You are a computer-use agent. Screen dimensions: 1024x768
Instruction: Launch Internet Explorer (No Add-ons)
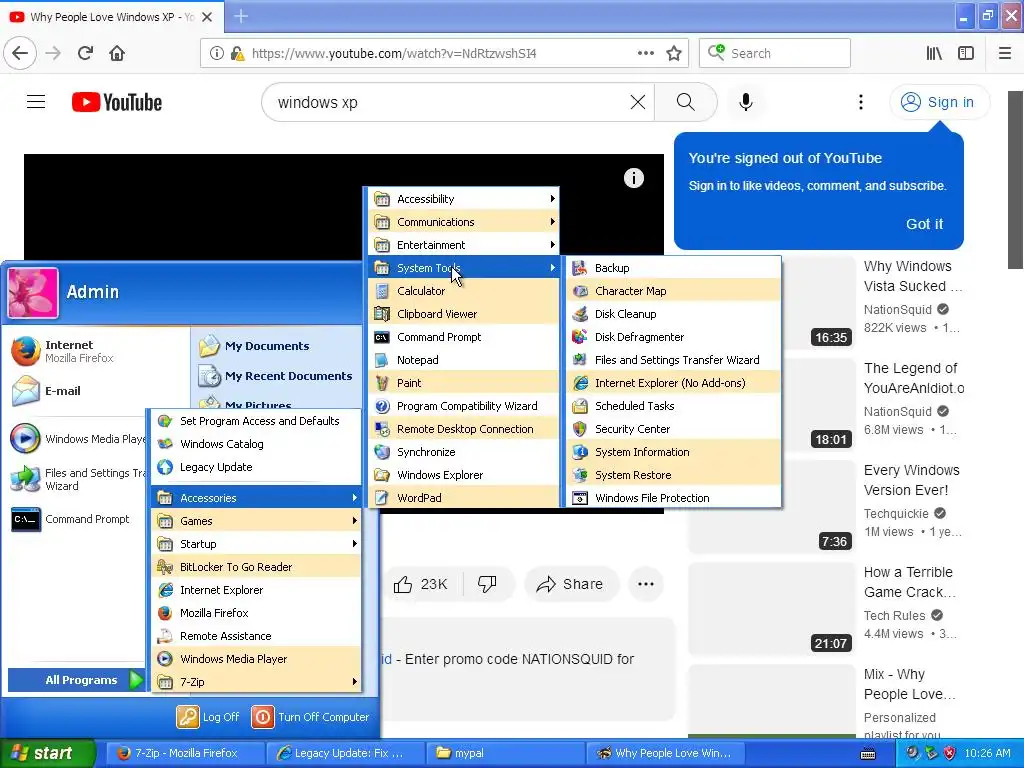(x=673, y=383)
